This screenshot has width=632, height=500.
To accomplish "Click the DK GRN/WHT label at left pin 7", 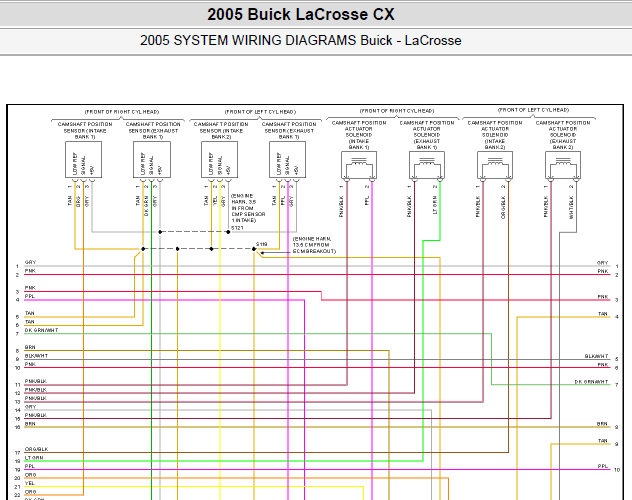I will (42, 330).
